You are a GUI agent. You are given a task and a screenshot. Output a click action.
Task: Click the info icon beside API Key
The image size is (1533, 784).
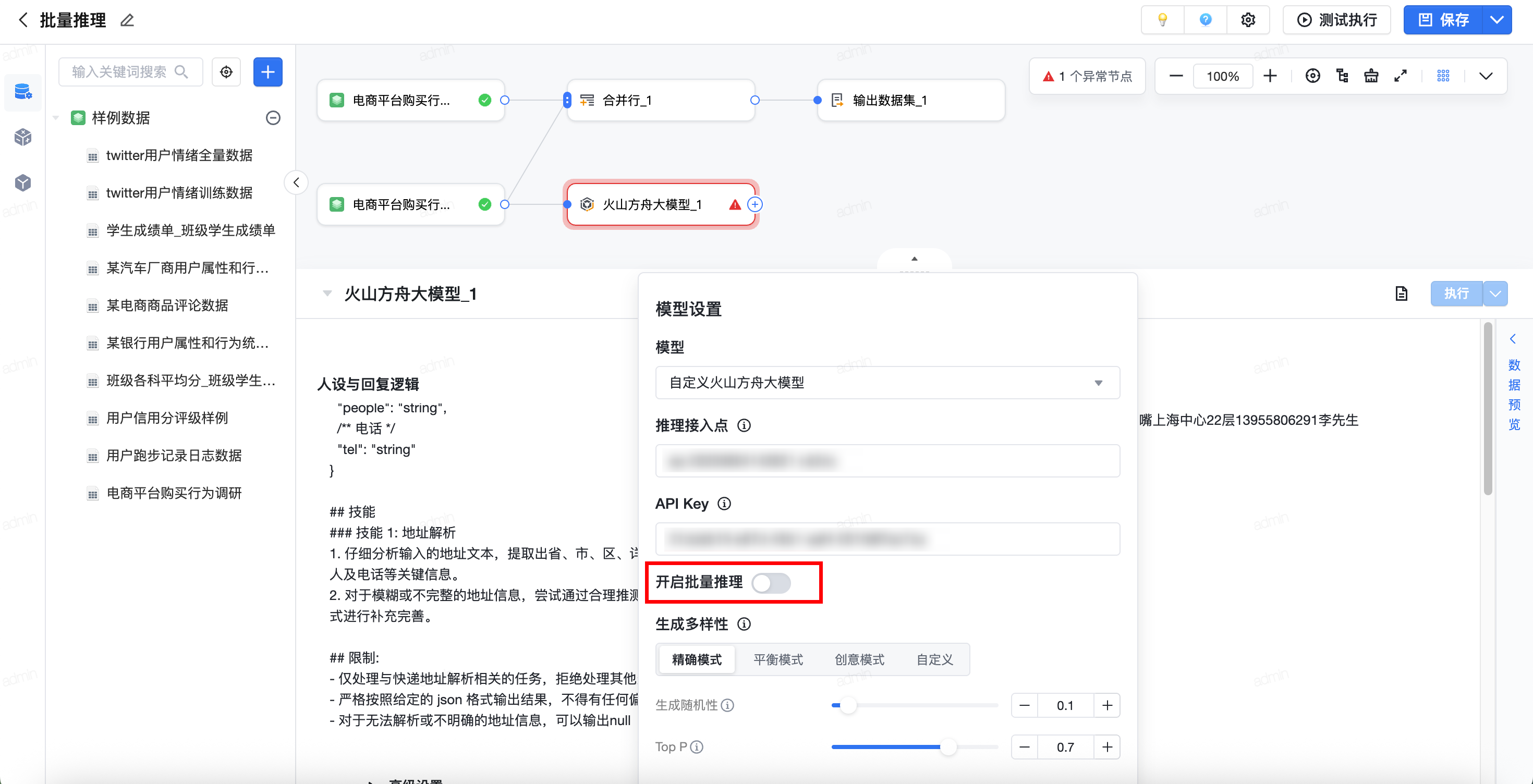coord(724,504)
